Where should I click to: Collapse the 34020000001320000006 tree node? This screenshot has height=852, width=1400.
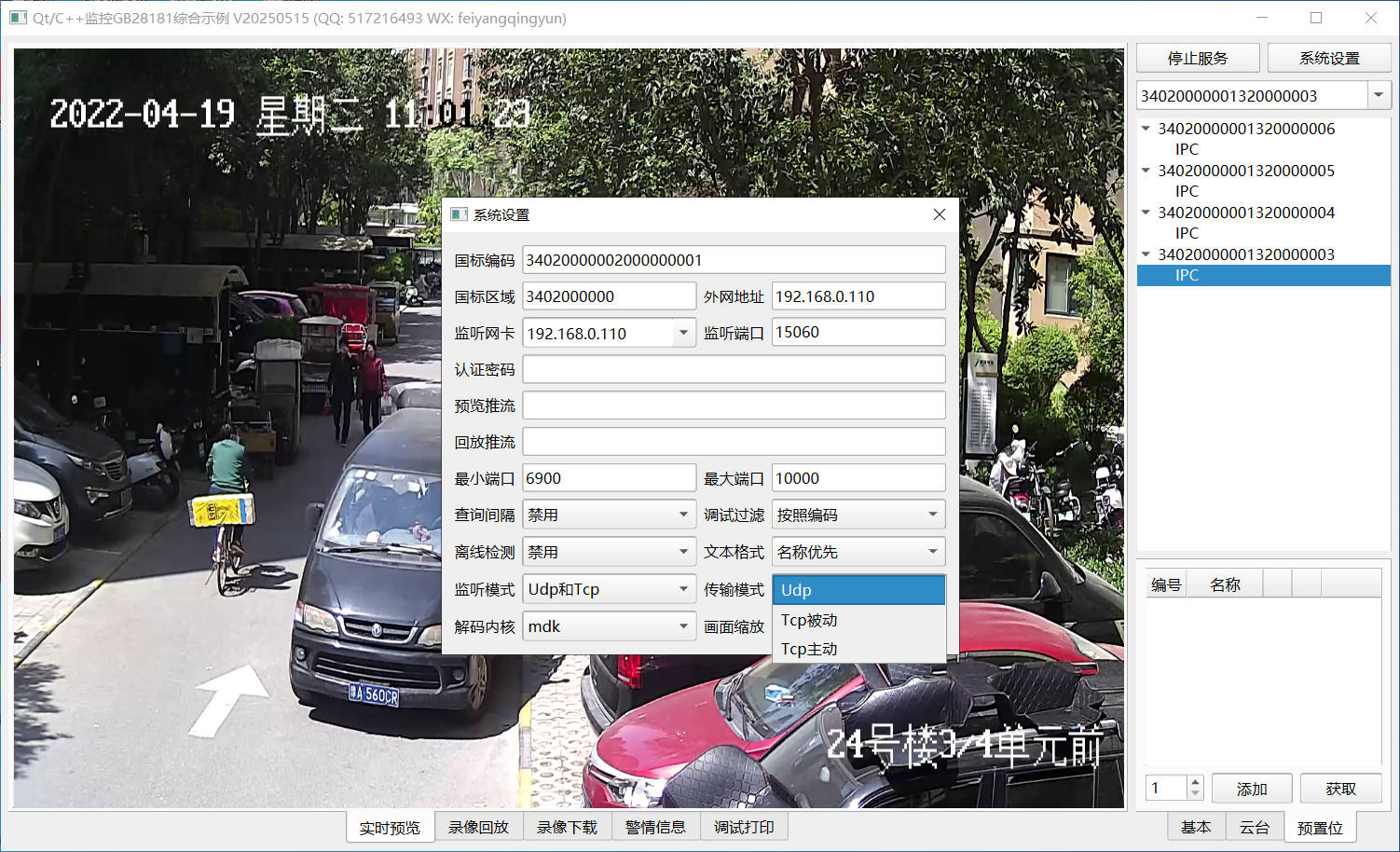coord(1146,129)
